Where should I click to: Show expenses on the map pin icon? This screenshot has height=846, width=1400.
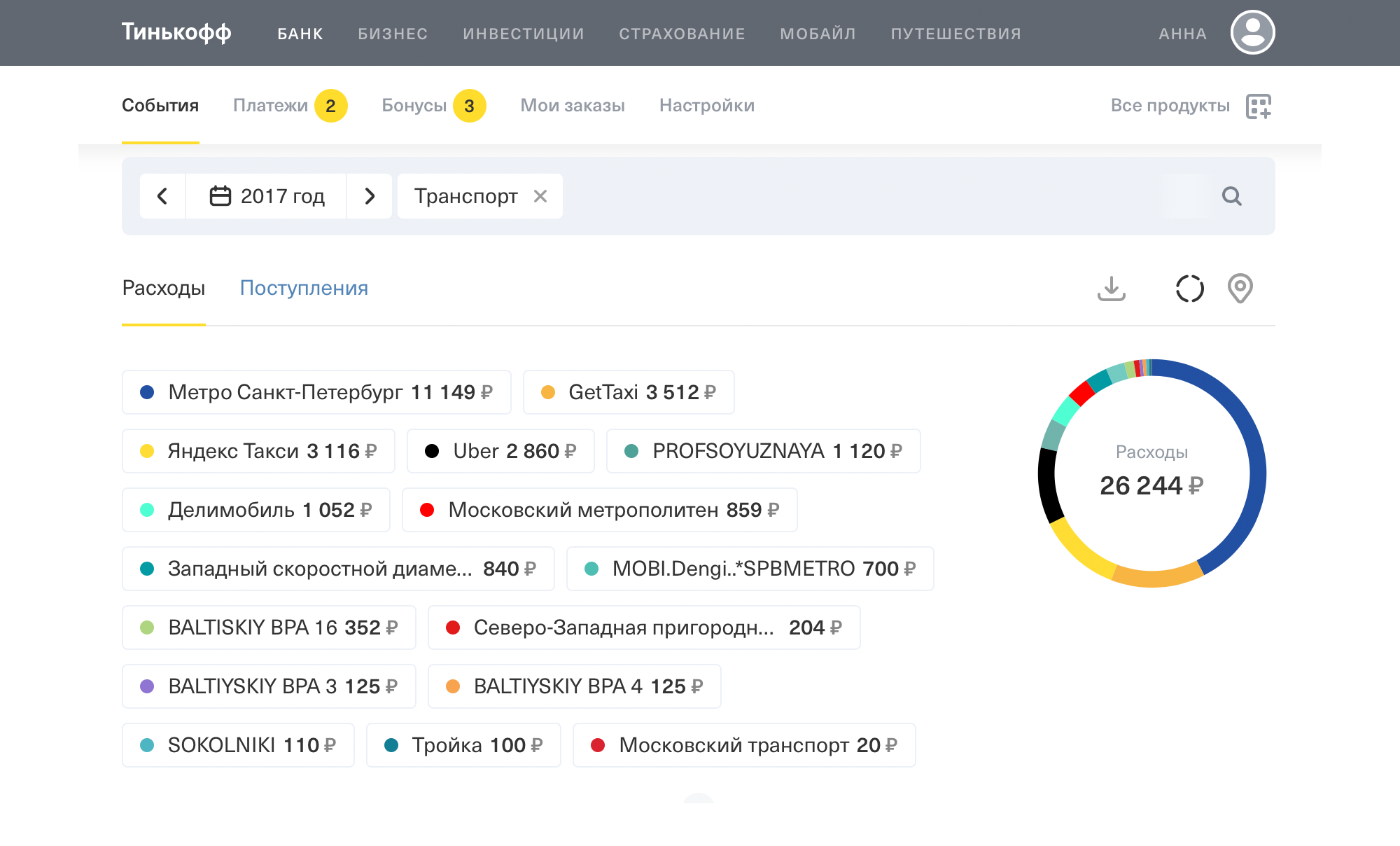pos(1240,288)
